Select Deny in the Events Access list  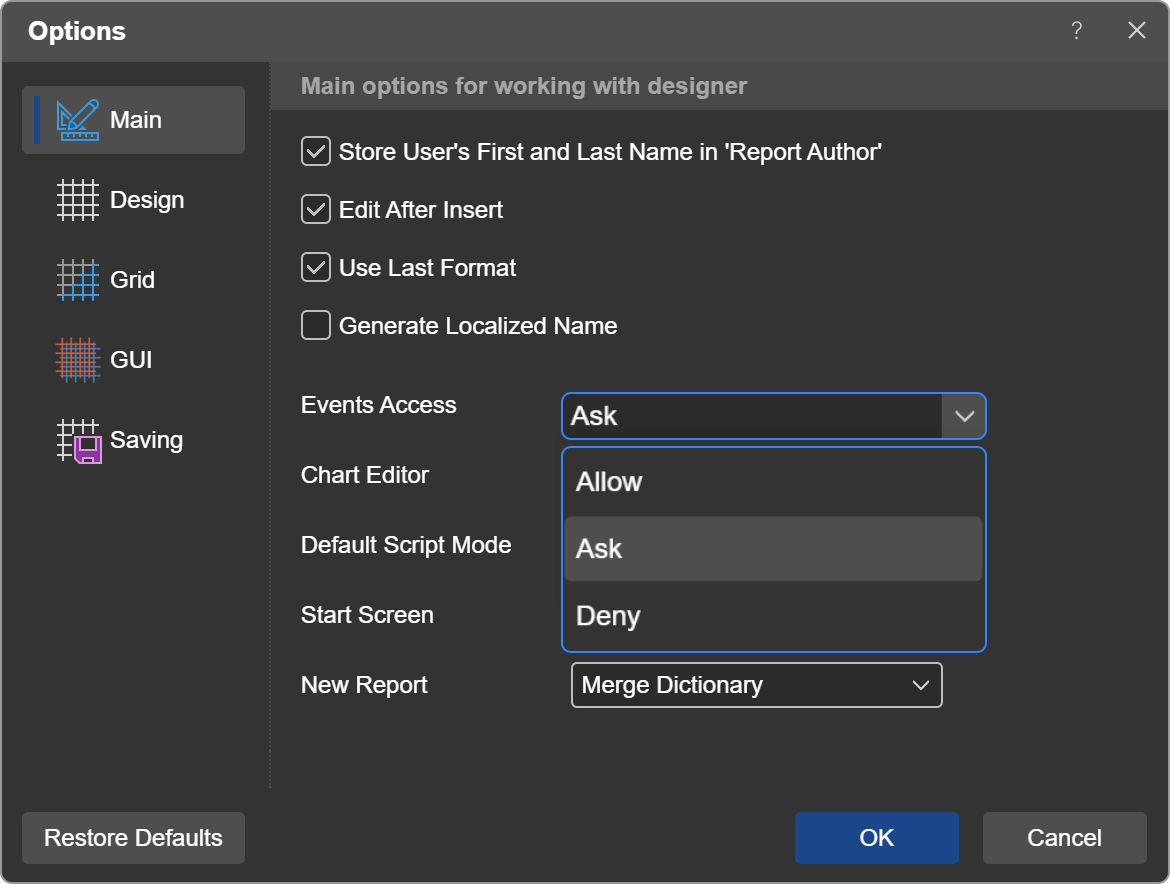click(773, 616)
